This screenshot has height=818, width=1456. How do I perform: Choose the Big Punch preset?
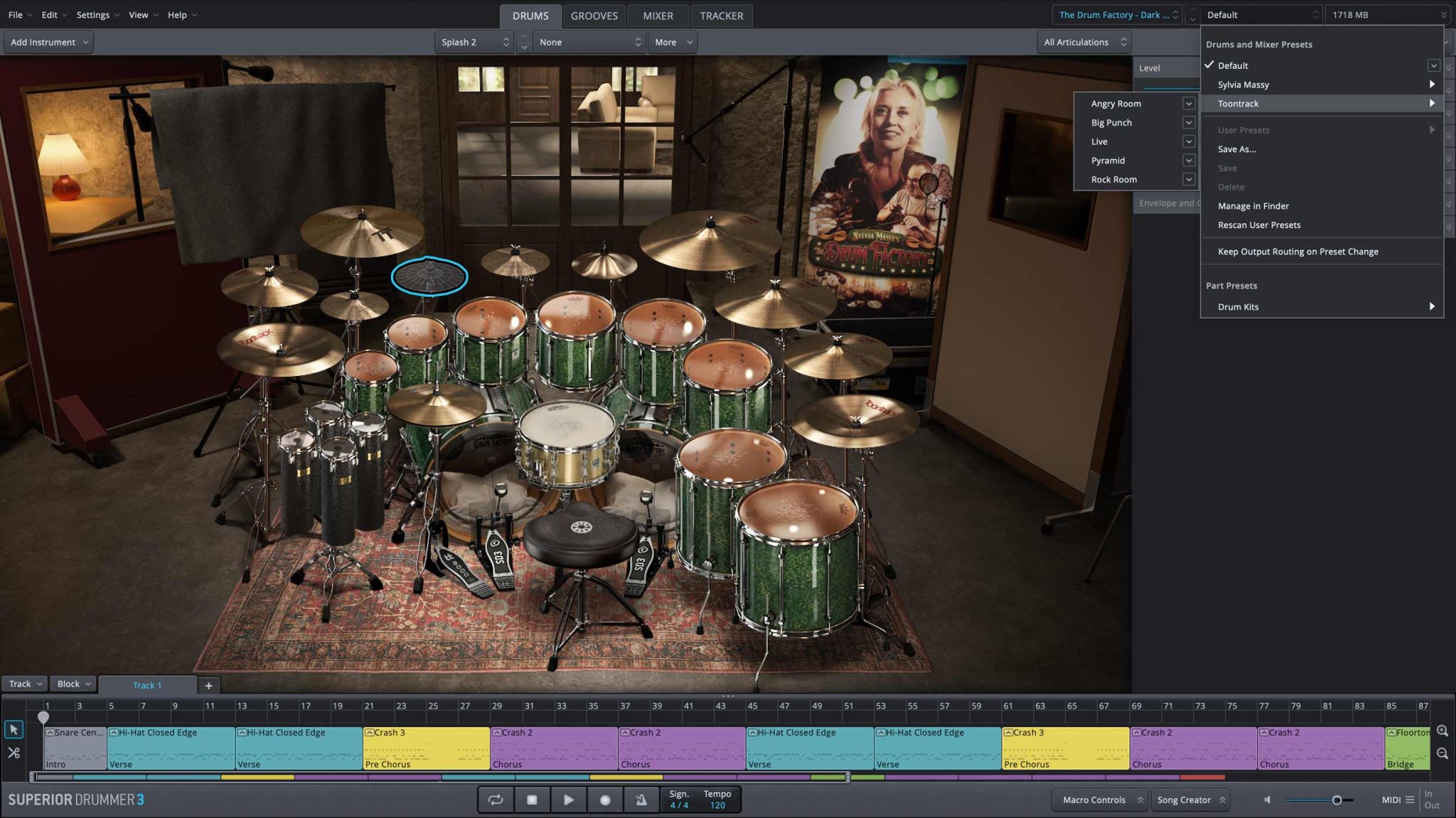[x=1111, y=122]
